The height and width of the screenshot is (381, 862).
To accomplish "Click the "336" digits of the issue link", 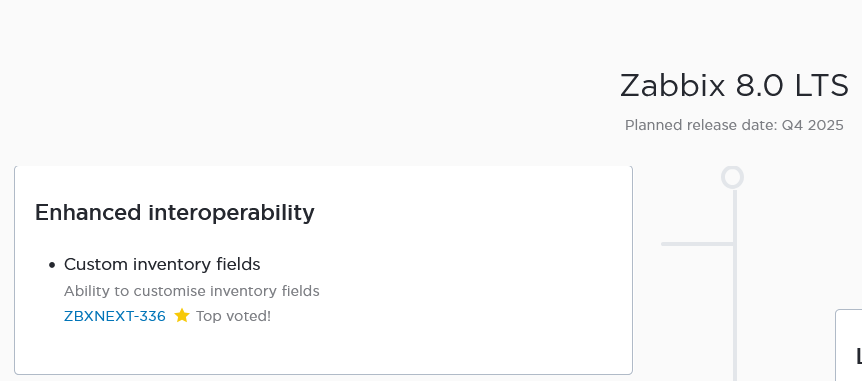I will point(152,316).
